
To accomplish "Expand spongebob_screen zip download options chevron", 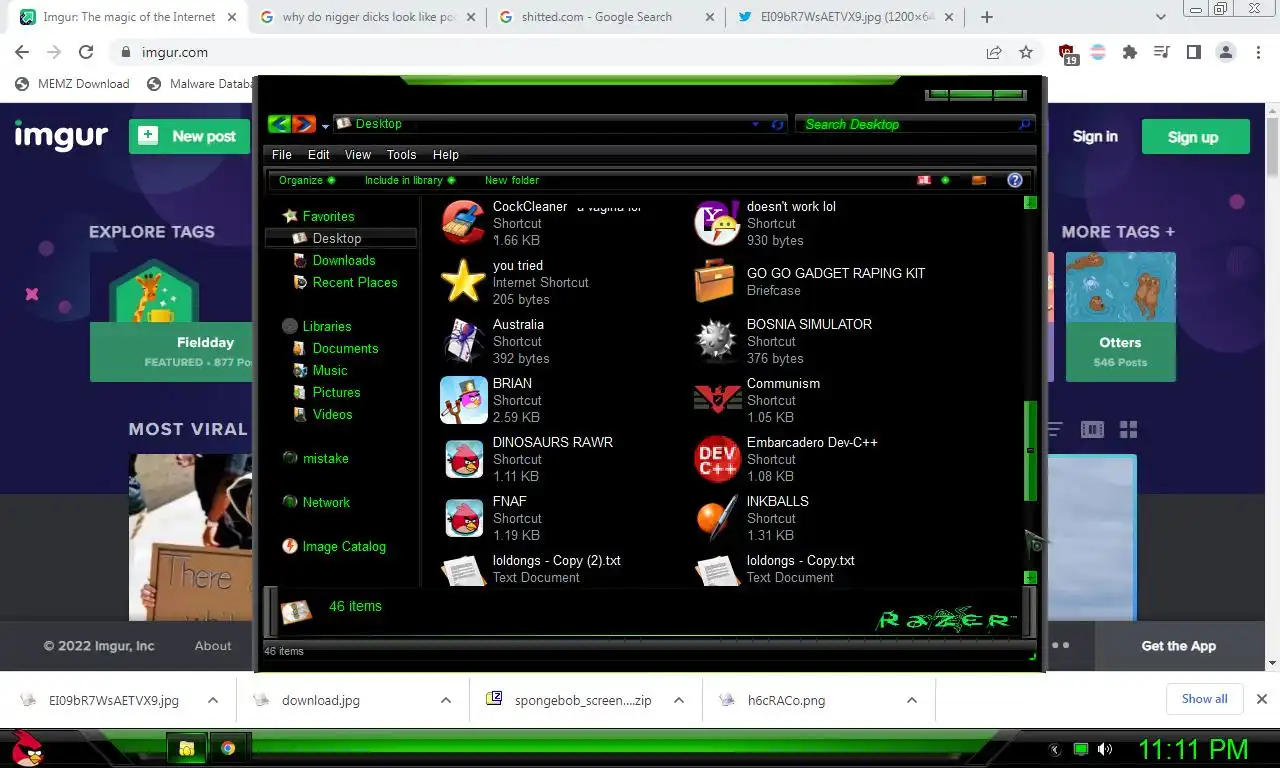I will [679, 700].
